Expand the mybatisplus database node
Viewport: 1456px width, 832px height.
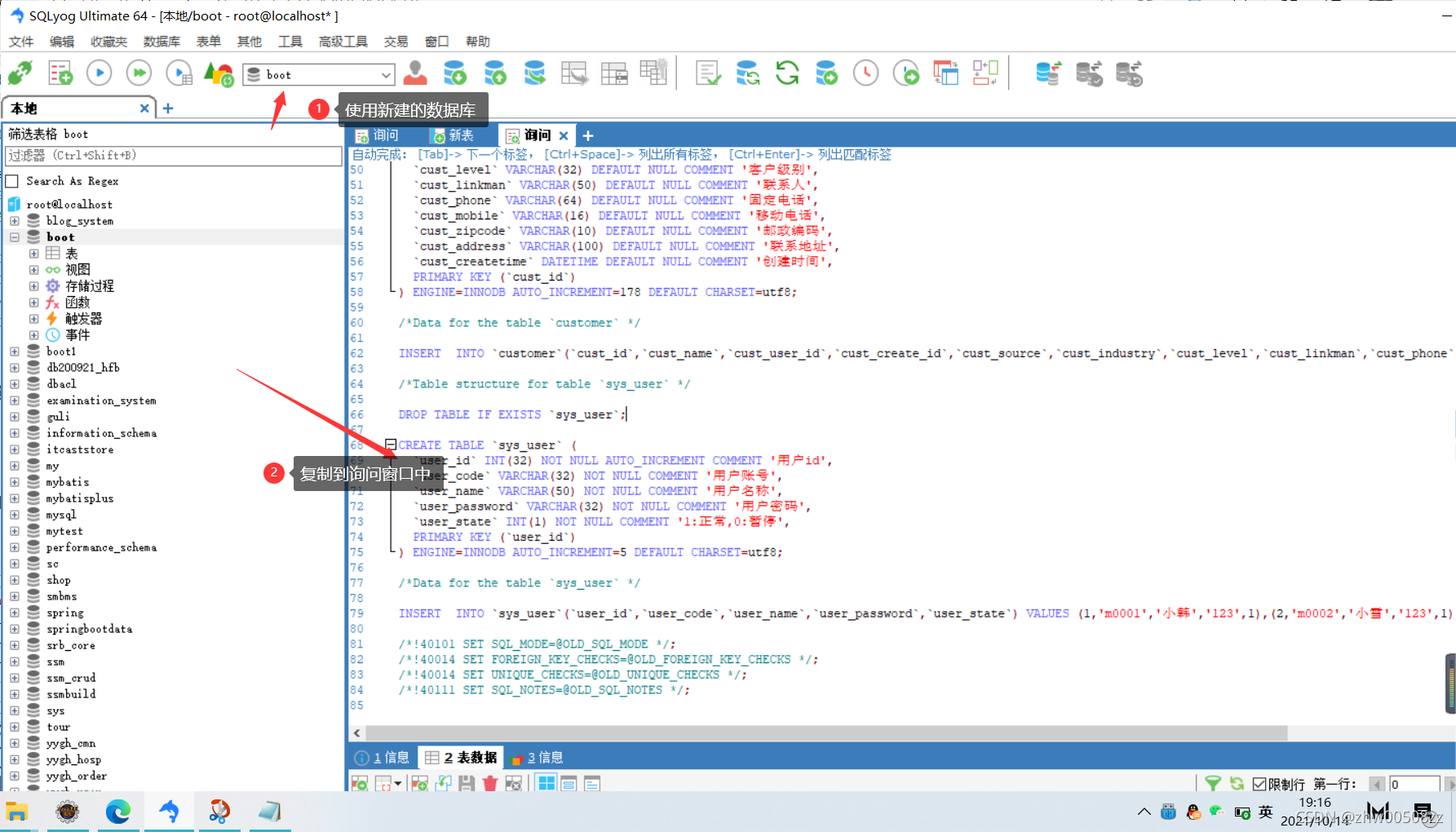15,498
